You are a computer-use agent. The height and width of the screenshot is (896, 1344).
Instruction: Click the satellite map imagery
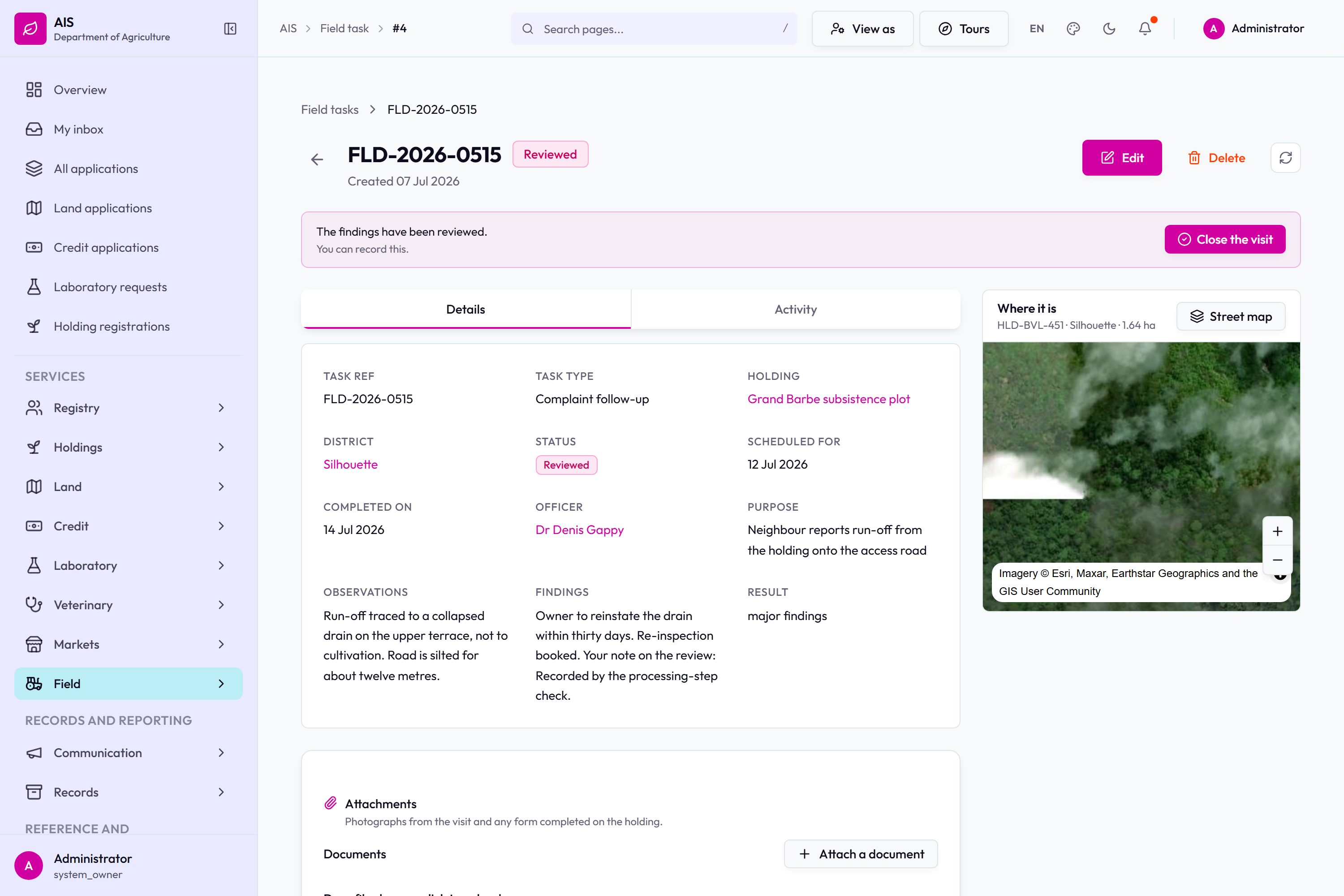pyautogui.click(x=1141, y=452)
